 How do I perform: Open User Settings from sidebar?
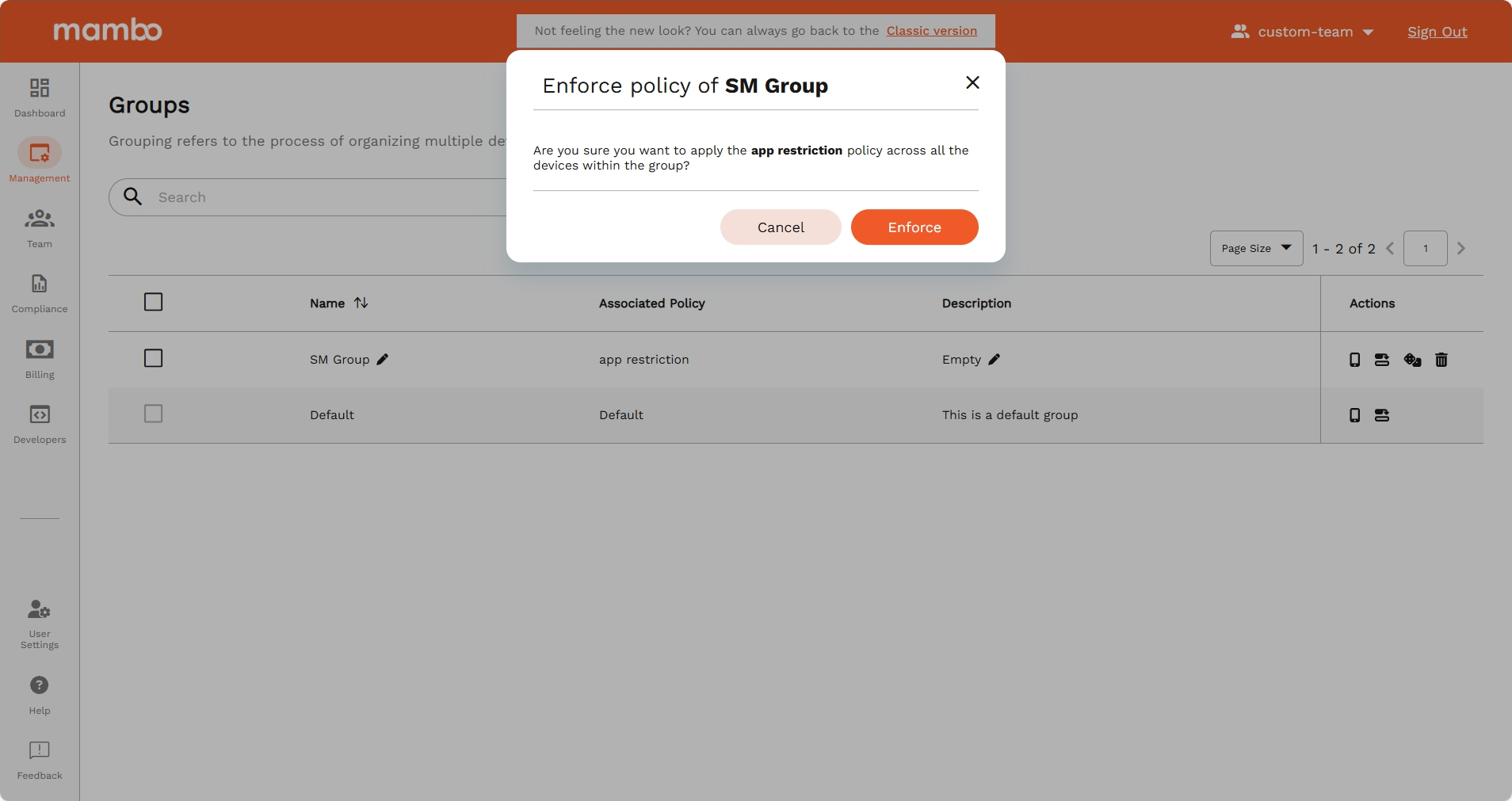tap(38, 610)
